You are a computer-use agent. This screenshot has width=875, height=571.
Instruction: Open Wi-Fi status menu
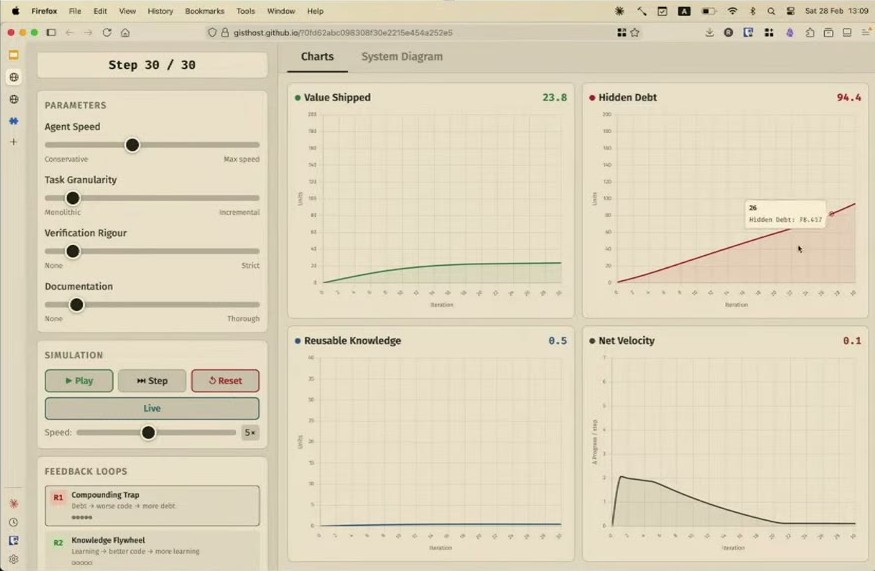tap(732, 11)
